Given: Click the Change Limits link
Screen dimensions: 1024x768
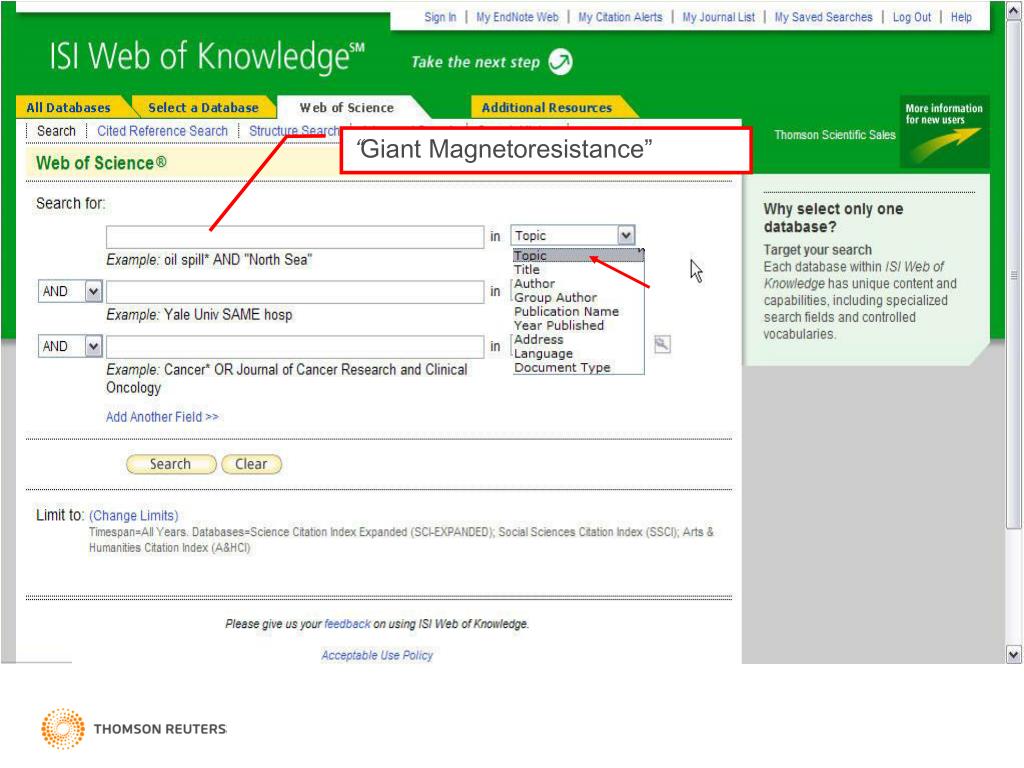Looking at the screenshot, I should (134, 516).
